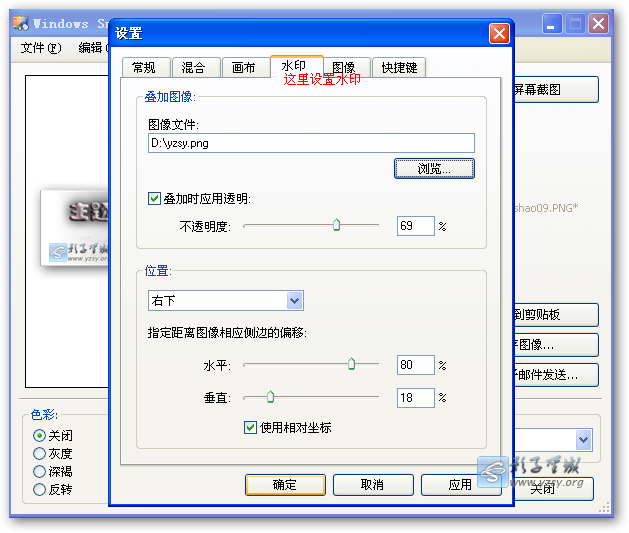
Task: Open the 文件 menu
Action: click(x=40, y=48)
